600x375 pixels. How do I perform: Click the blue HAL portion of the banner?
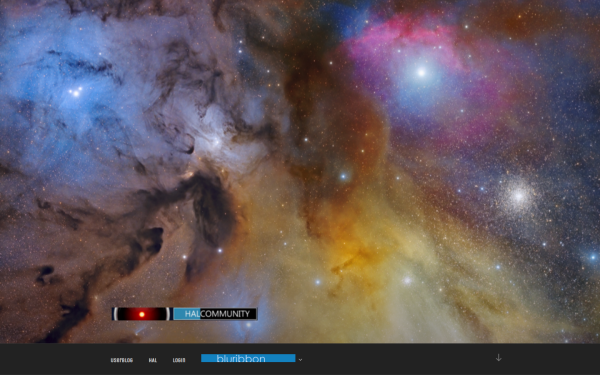[x=187, y=314]
